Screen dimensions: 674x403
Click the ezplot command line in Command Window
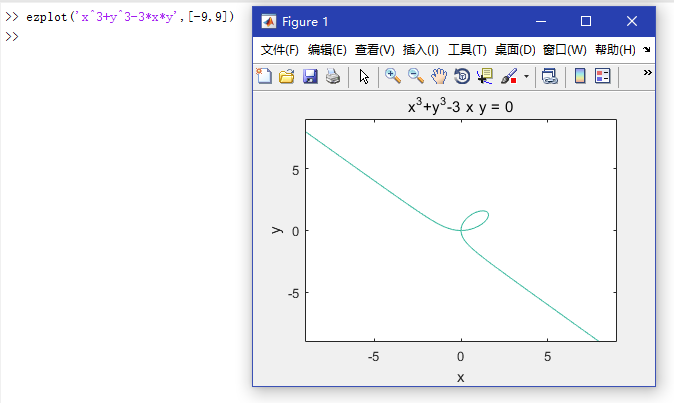119,17
